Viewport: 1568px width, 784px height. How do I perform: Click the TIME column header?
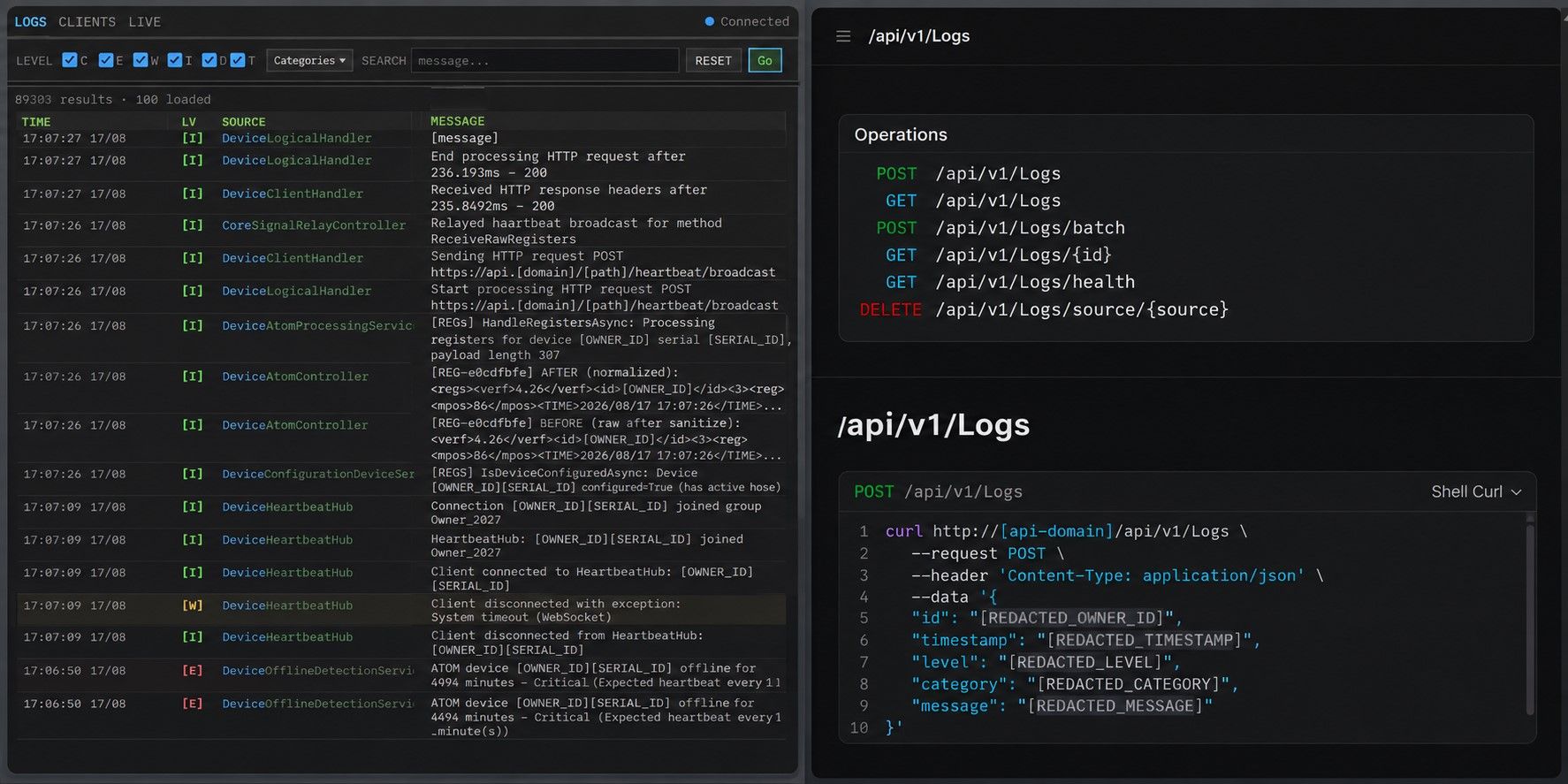pos(36,122)
